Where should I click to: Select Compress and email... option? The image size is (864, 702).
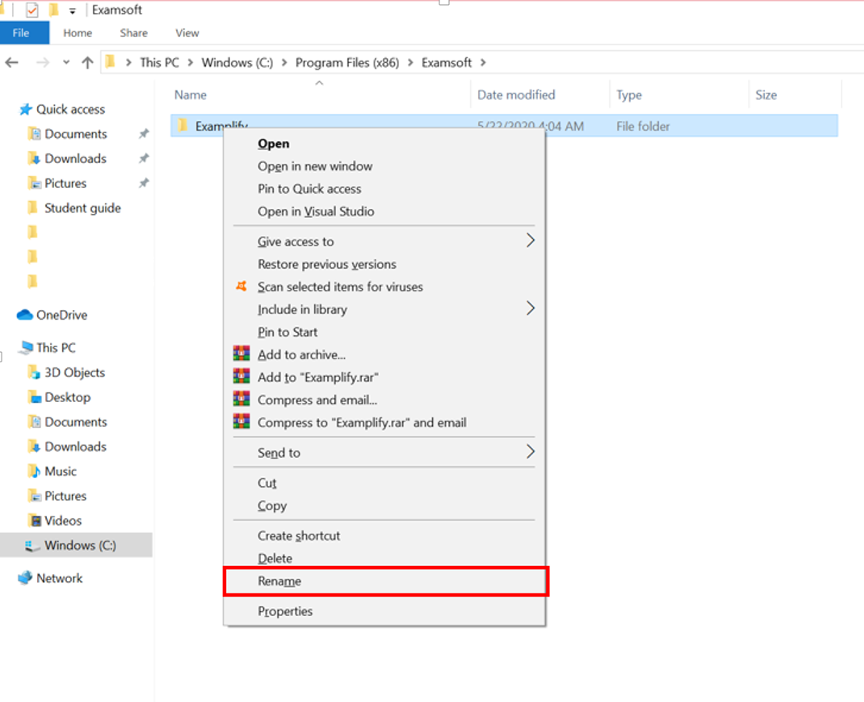coord(384,400)
